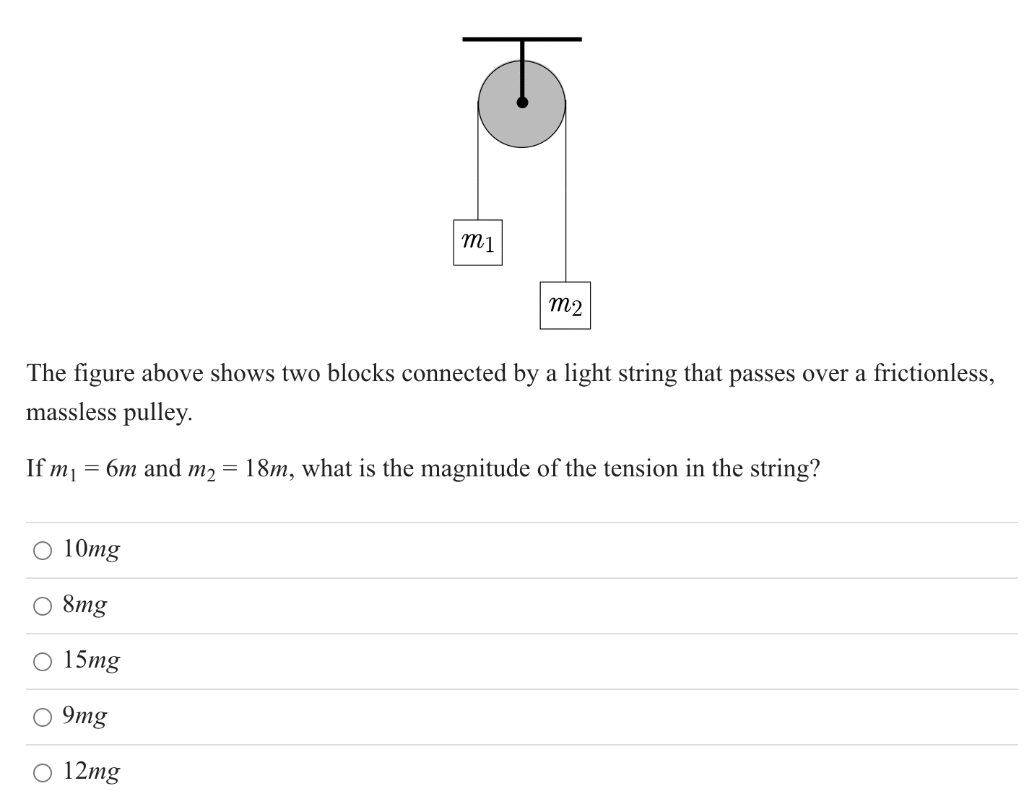Click the 'The figure above shows' paragraph

pos(511,392)
